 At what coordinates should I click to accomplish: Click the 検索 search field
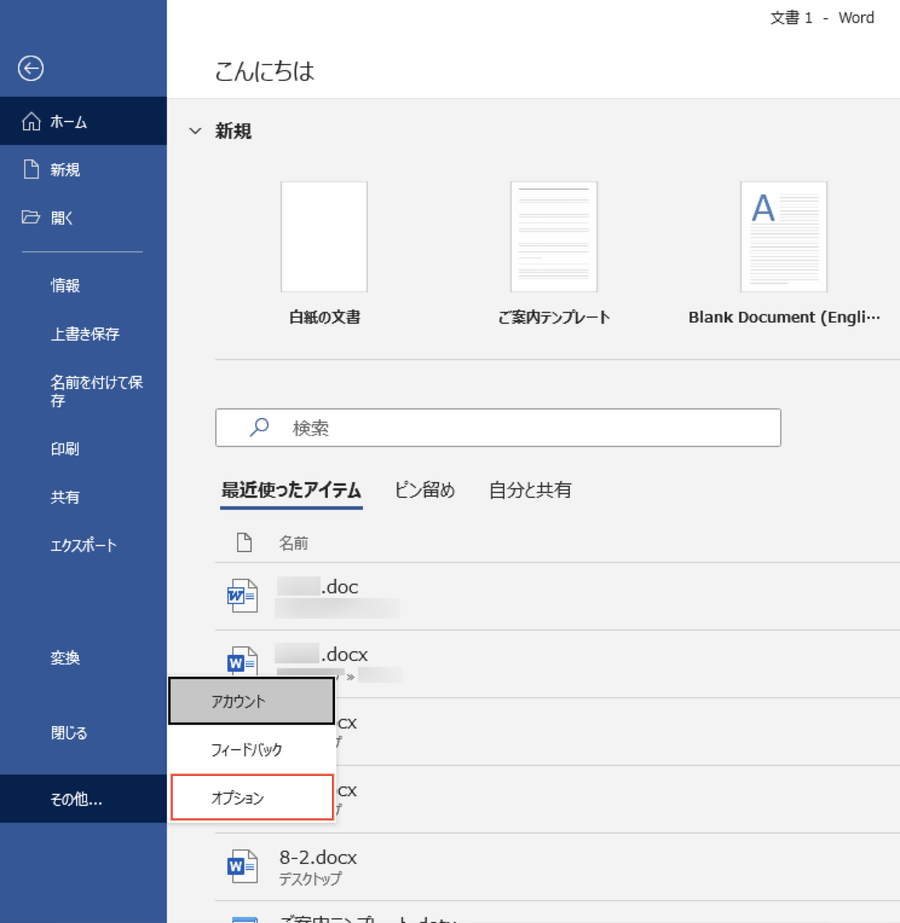pyautogui.click(x=498, y=427)
